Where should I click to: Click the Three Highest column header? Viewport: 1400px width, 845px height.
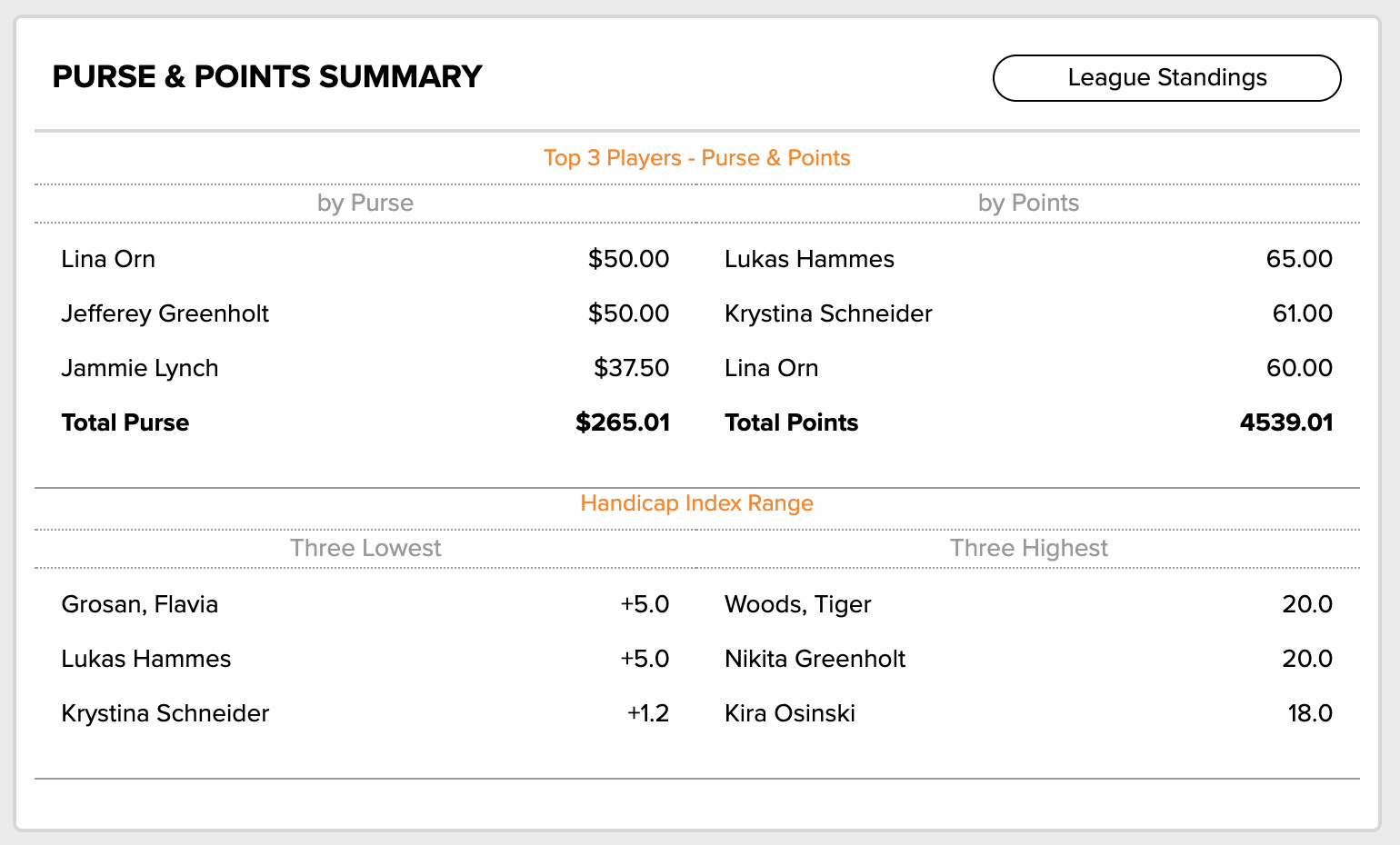[1029, 548]
